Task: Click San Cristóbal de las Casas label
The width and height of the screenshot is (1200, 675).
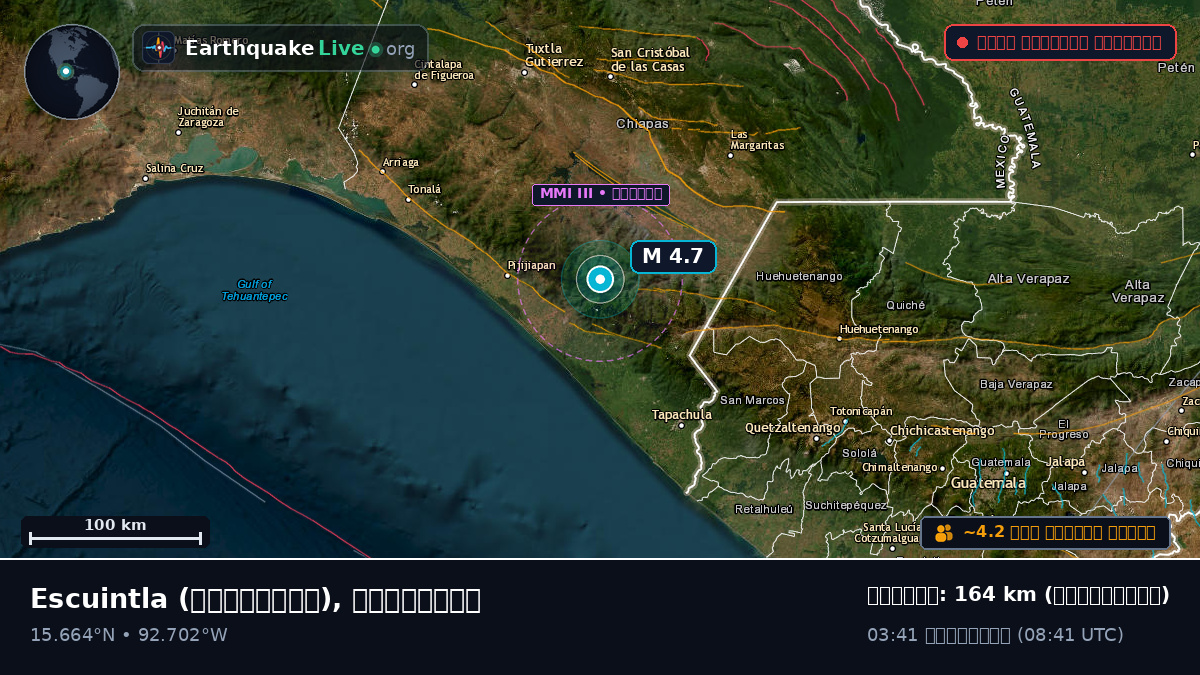Action: (650, 59)
